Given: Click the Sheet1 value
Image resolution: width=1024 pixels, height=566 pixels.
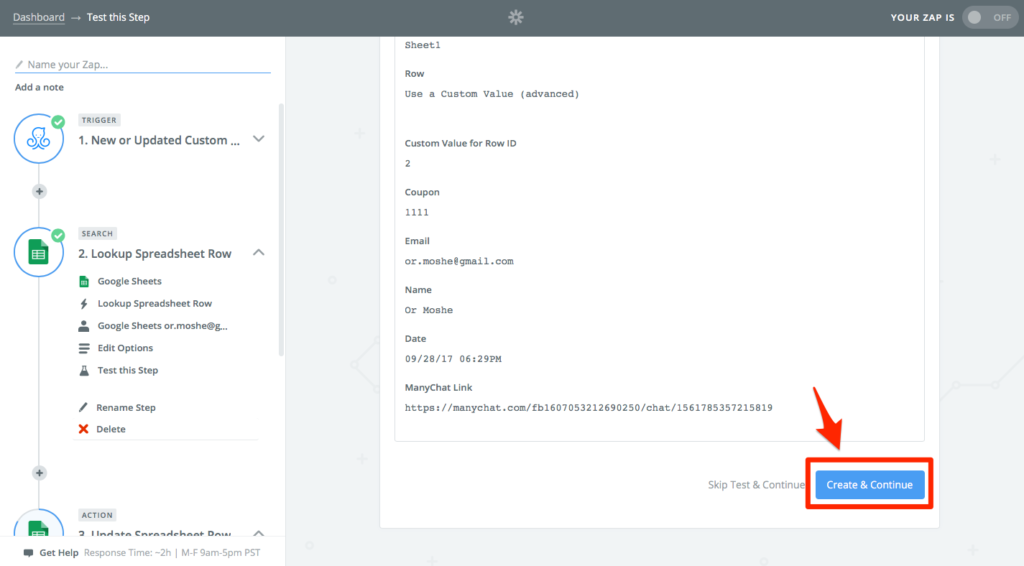Looking at the screenshot, I should [423, 45].
